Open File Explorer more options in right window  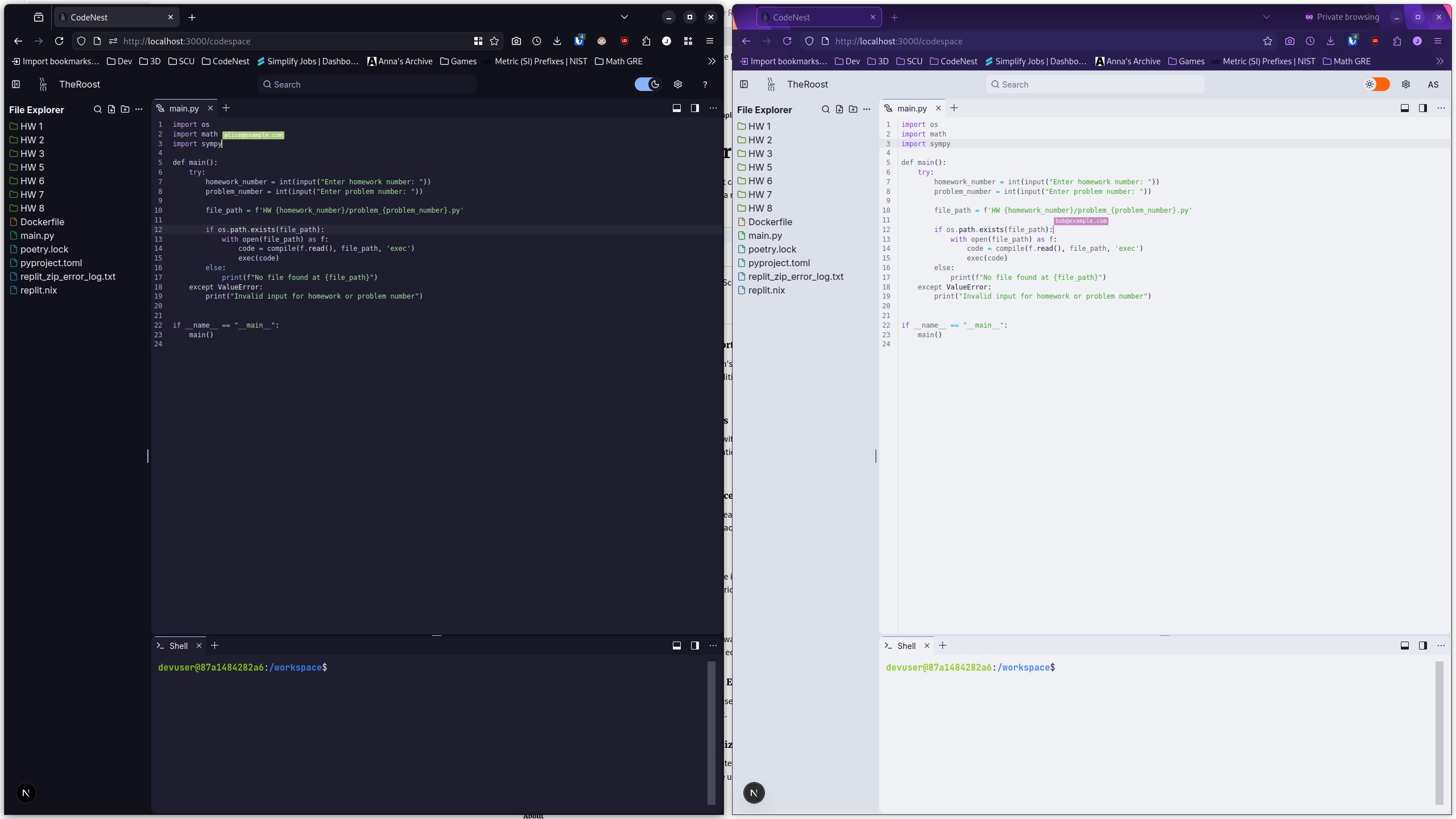coord(867,109)
